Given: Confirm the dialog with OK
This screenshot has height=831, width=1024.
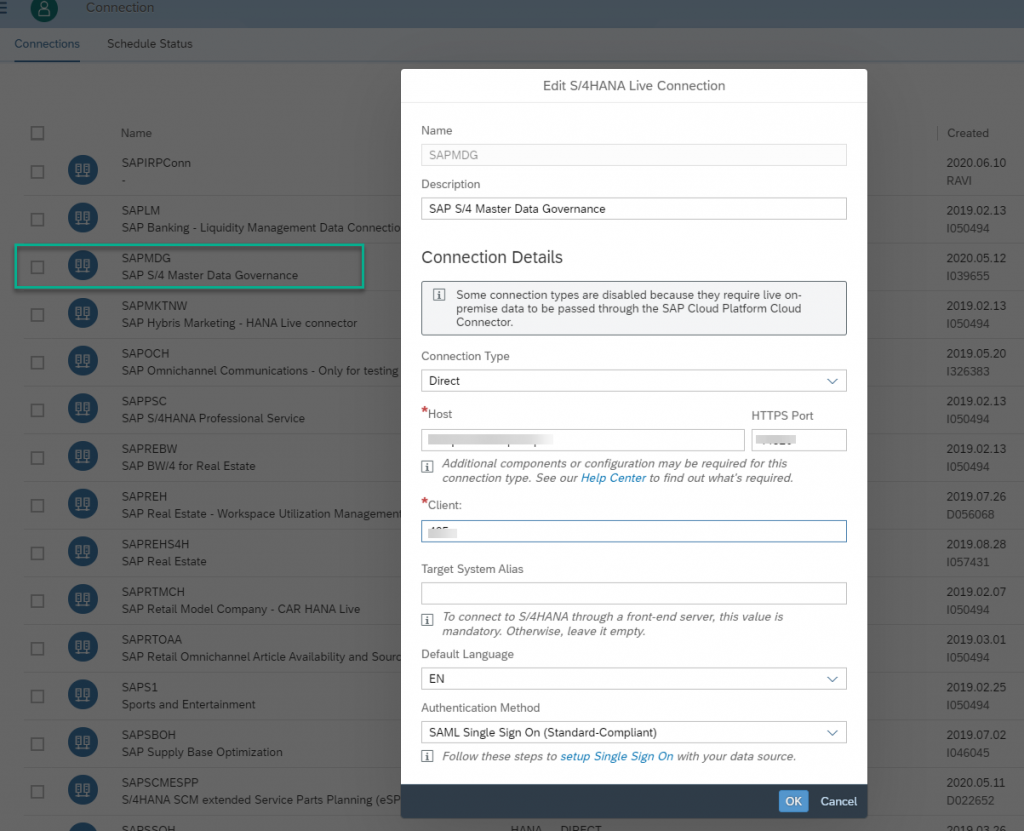Looking at the screenshot, I should click(x=793, y=801).
